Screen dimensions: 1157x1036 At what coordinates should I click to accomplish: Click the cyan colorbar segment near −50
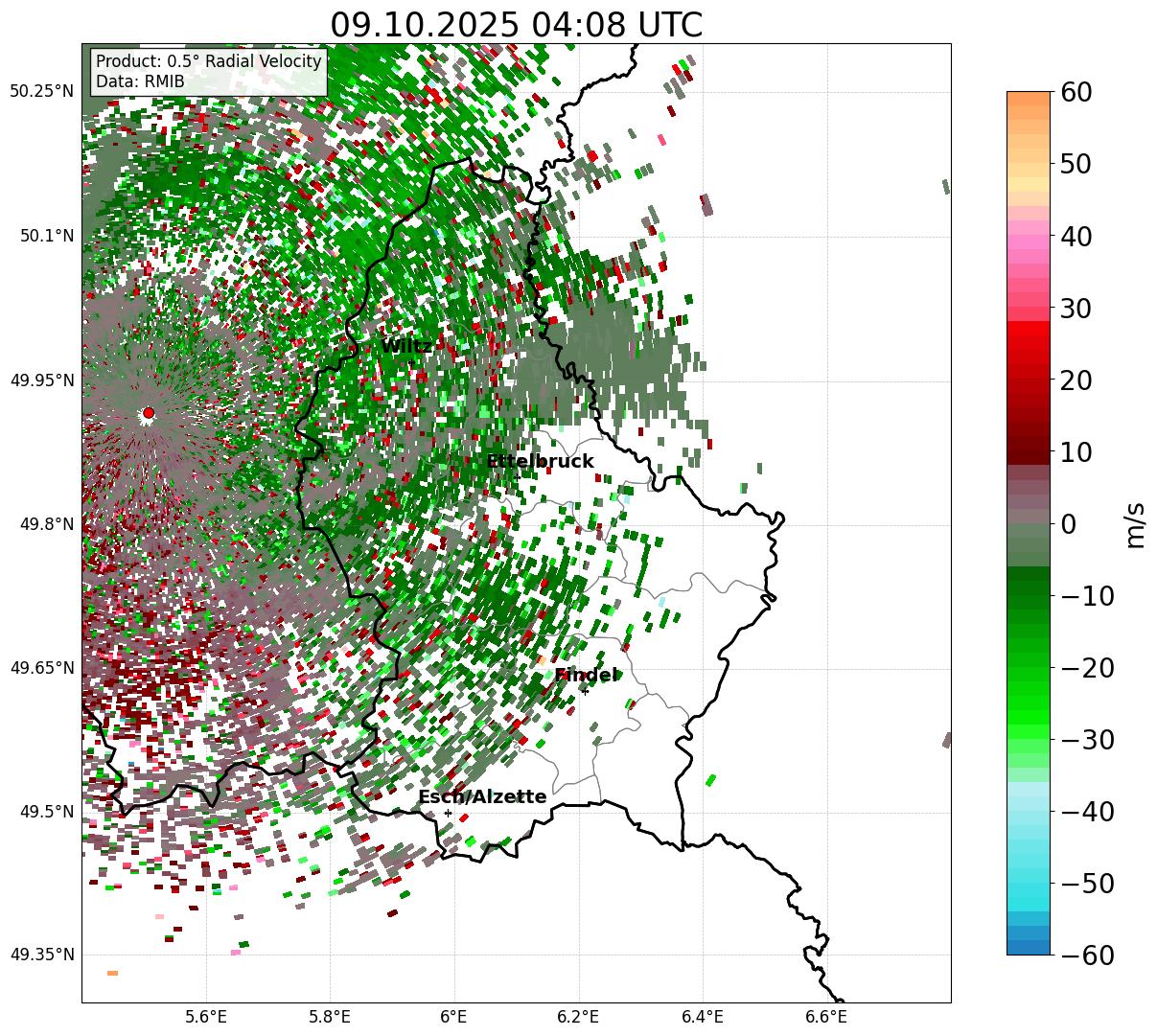[1029, 890]
